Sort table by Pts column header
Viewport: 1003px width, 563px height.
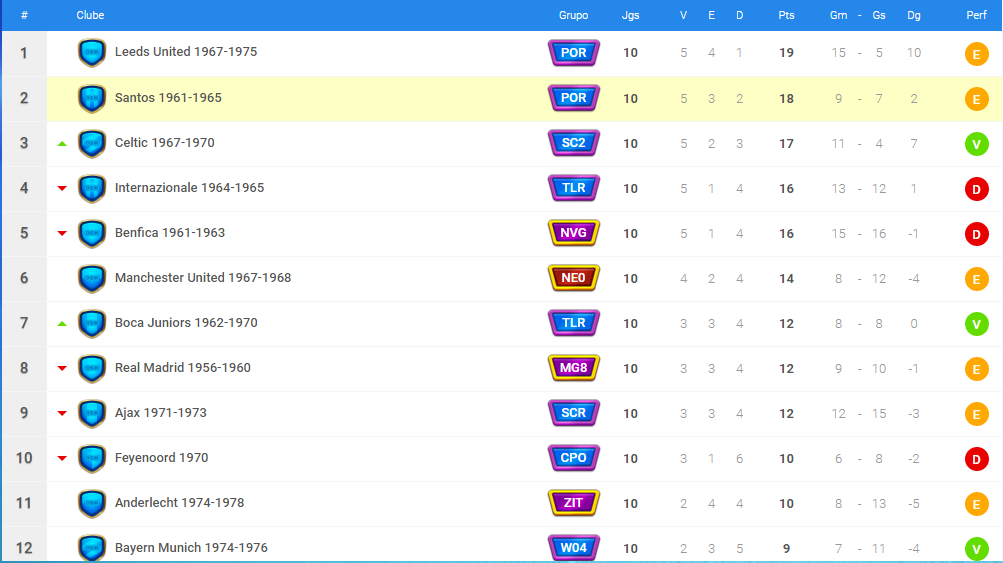pyautogui.click(x=786, y=16)
